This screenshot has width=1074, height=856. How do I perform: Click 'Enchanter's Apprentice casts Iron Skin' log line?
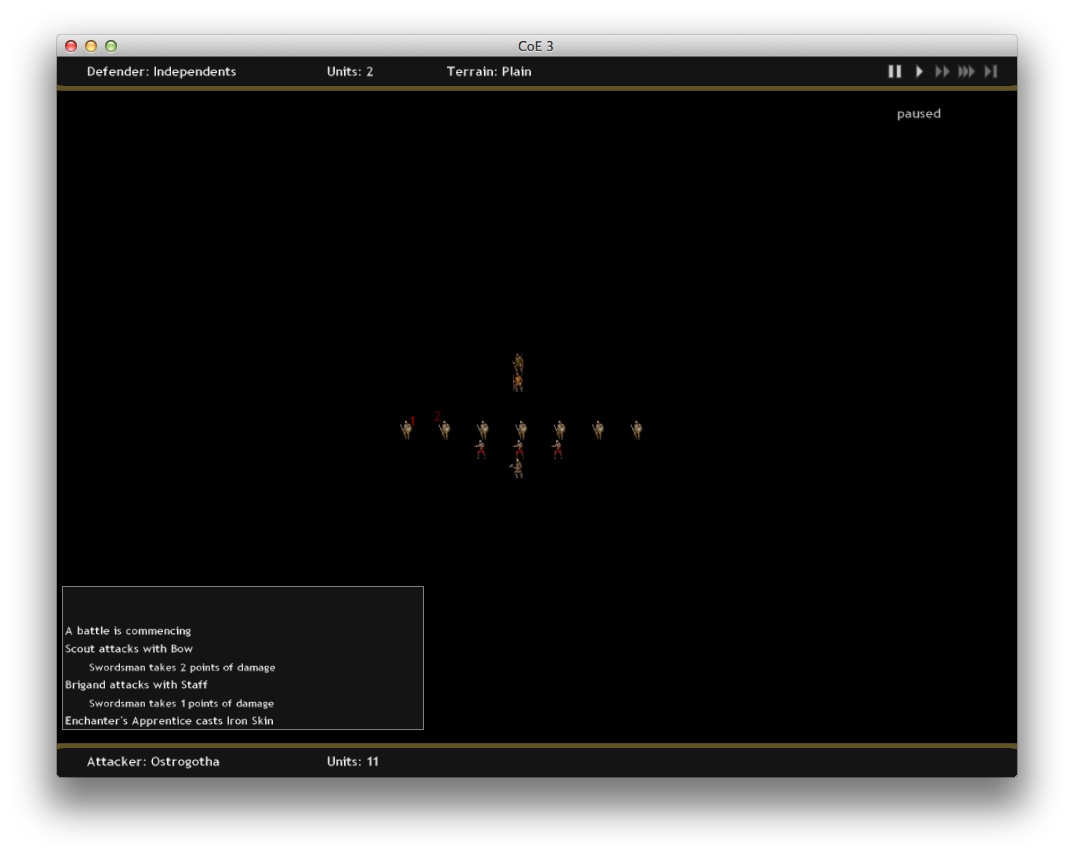click(169, 721)
